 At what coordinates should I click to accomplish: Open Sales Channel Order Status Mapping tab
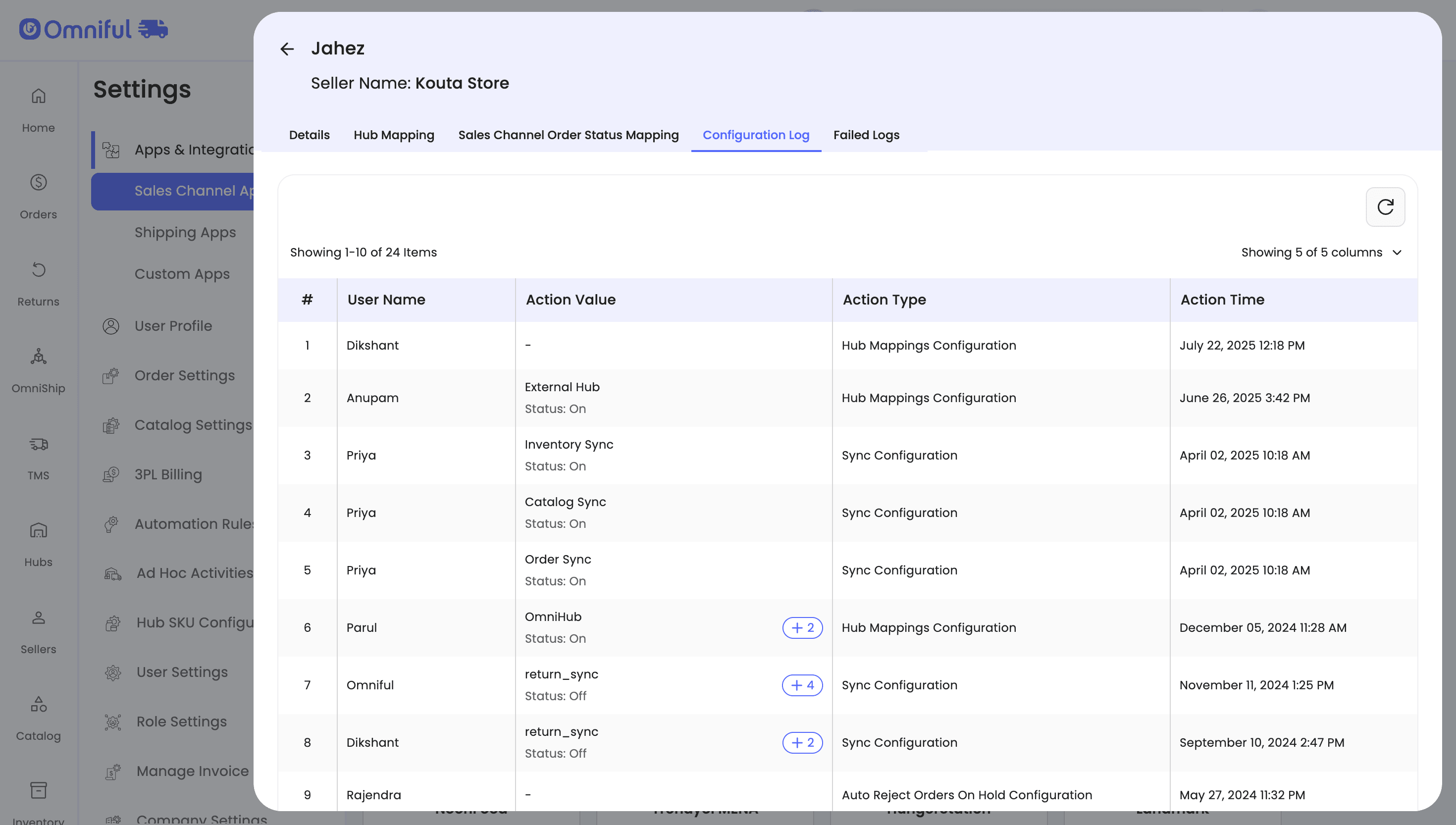pyautogui.click(x=568, y=135)
